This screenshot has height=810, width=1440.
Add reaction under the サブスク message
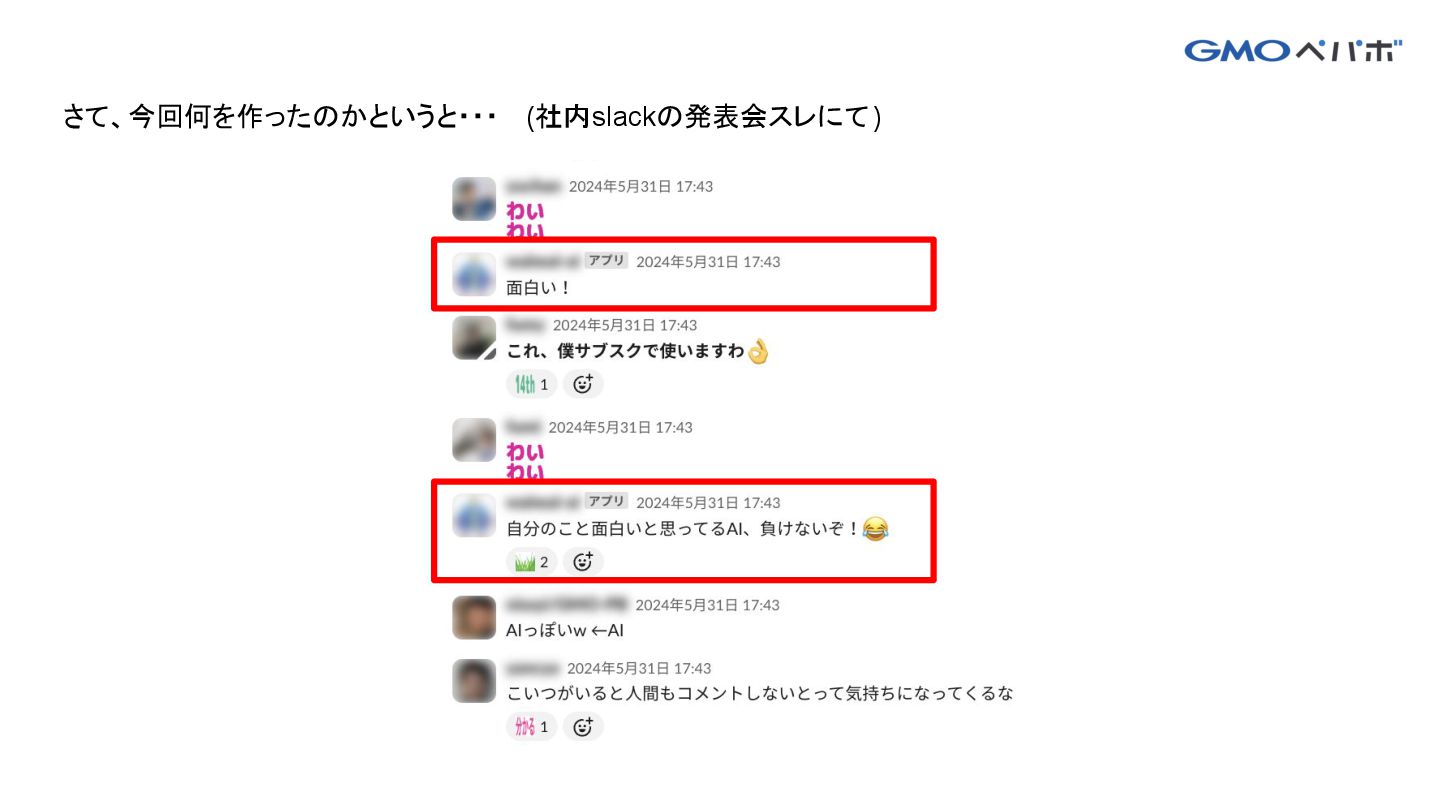[x=583, y=384]
